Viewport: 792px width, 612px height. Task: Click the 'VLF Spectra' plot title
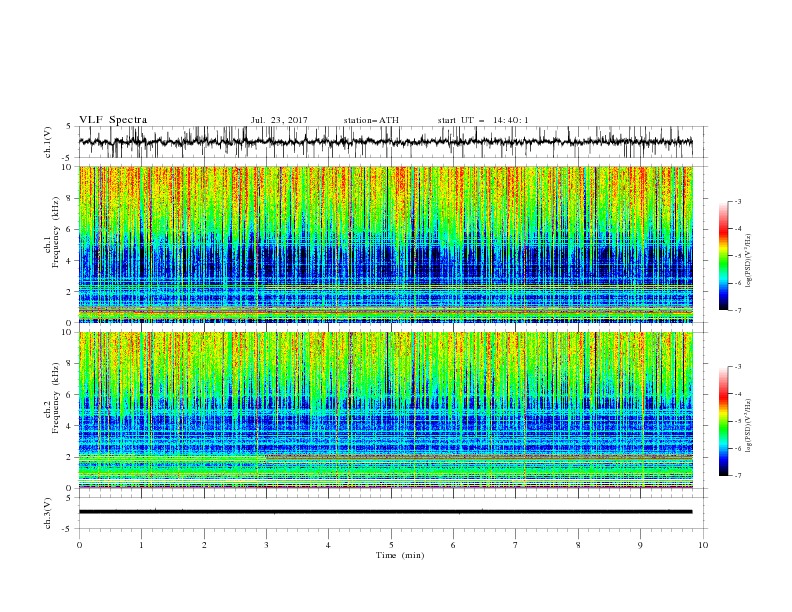coord(113,120)
